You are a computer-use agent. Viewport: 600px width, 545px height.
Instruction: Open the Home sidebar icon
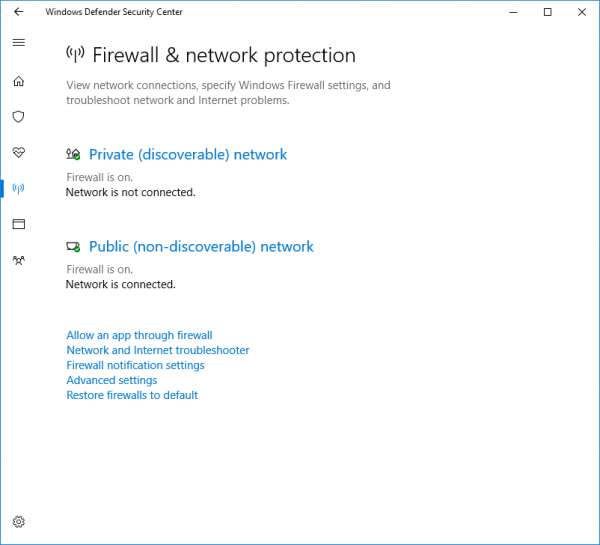point(19,81)
